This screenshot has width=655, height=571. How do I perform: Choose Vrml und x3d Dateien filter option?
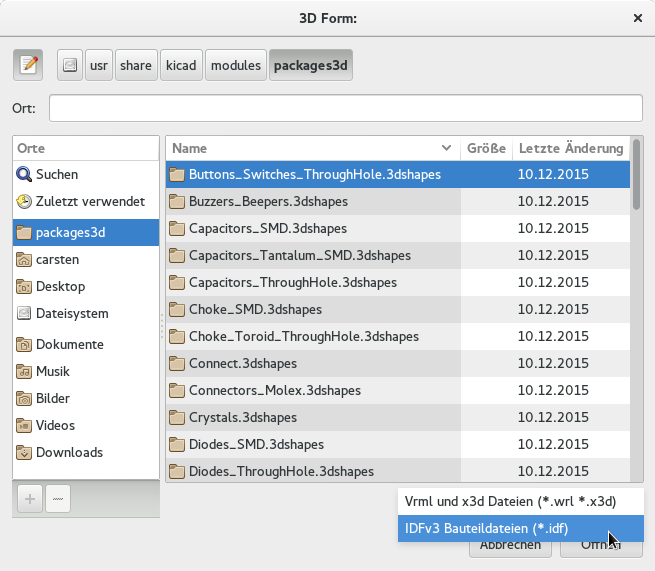pyautogui.click(x=509, y=501)
